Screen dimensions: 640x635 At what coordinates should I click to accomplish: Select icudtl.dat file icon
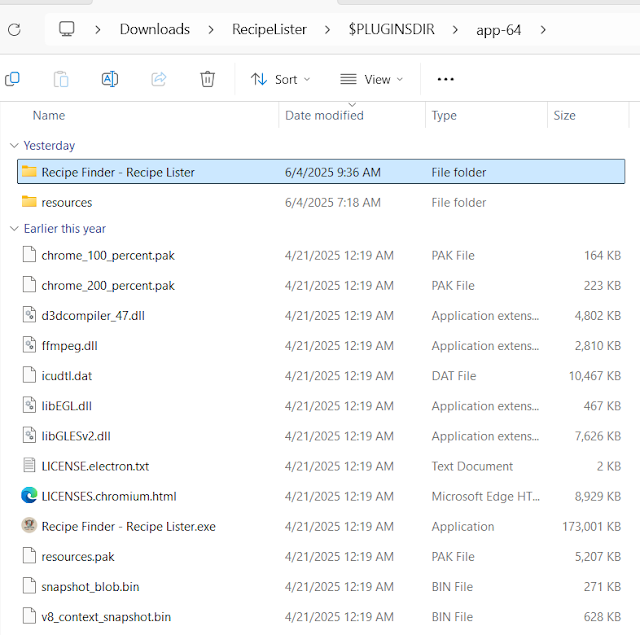[29, 375]
